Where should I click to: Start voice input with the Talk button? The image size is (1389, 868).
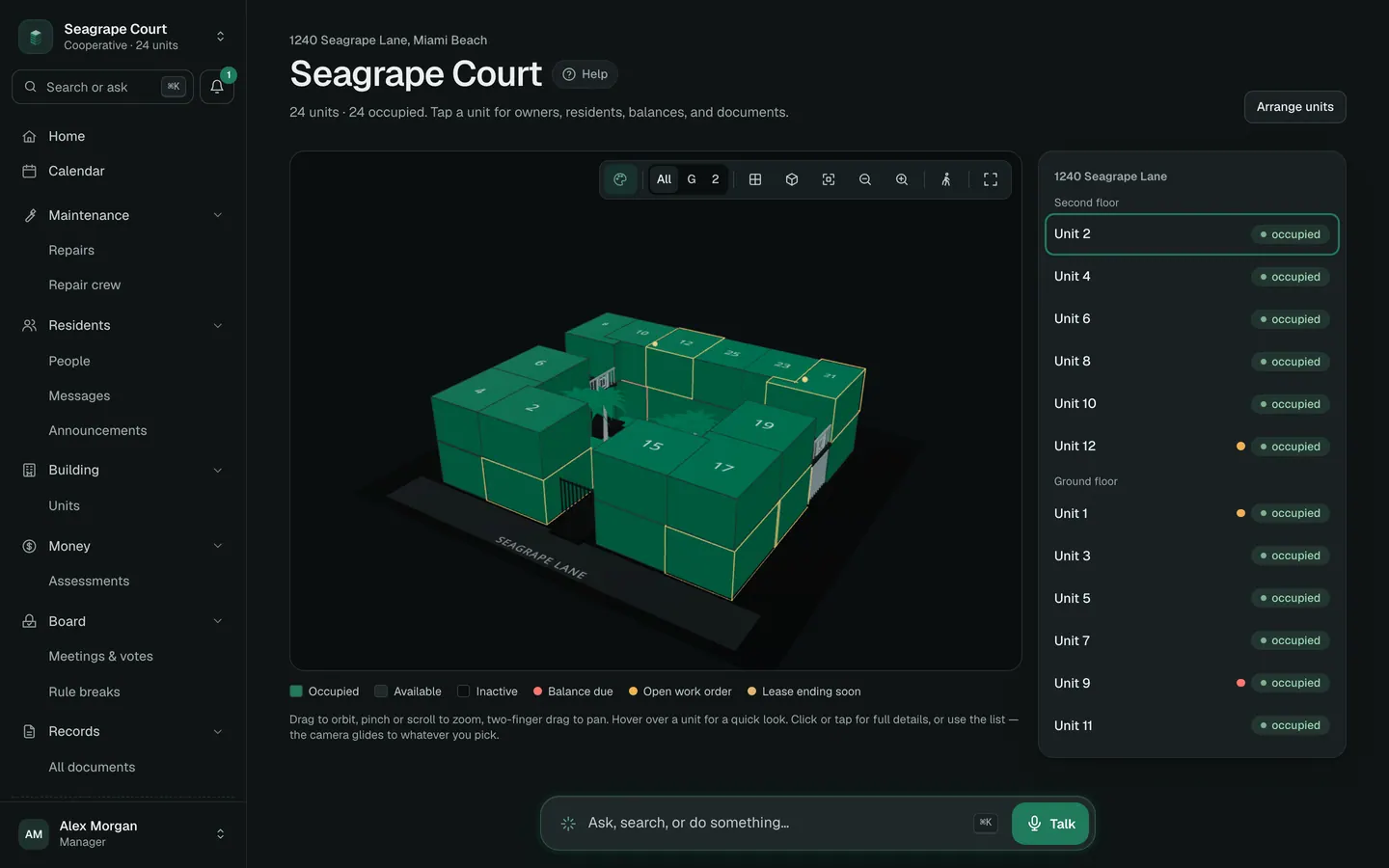click(x=1050, y=824)
